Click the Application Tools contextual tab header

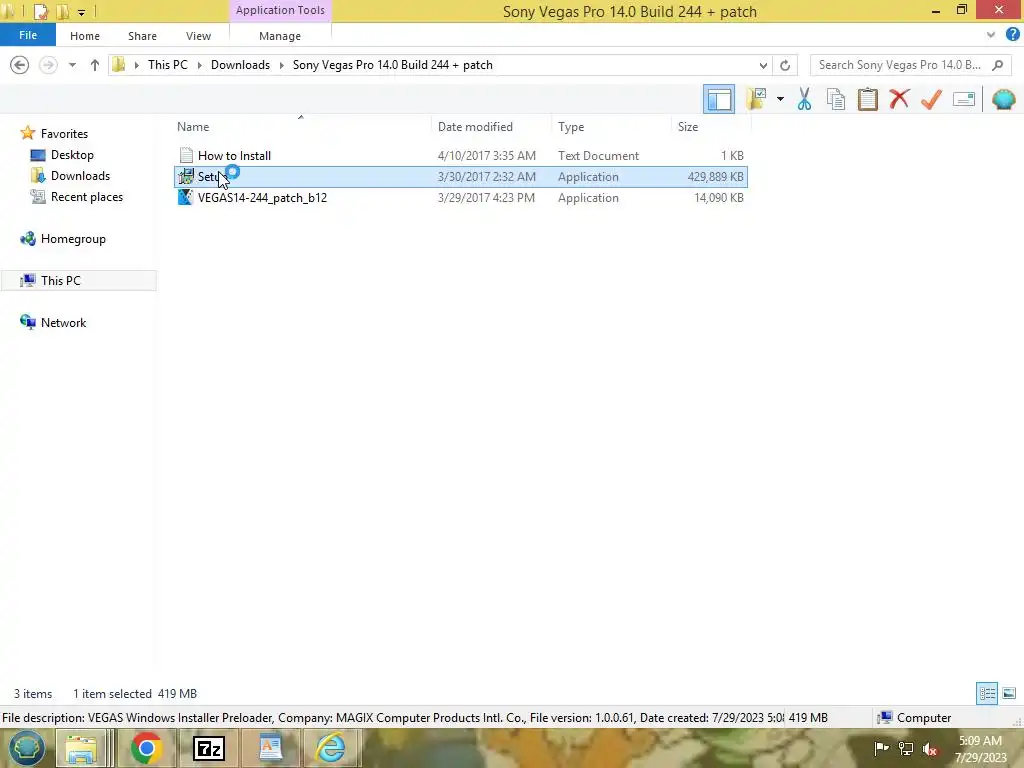(x=280, y=10)
